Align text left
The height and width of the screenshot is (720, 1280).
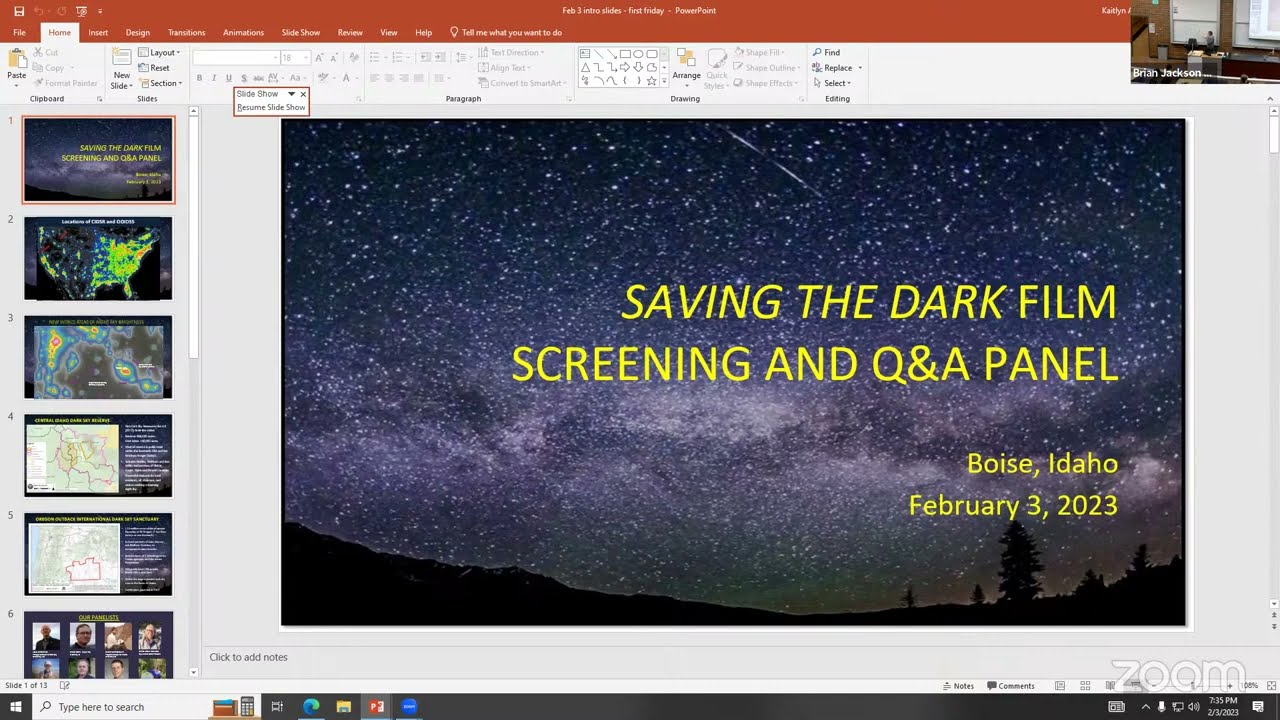(x=374, y=78)
